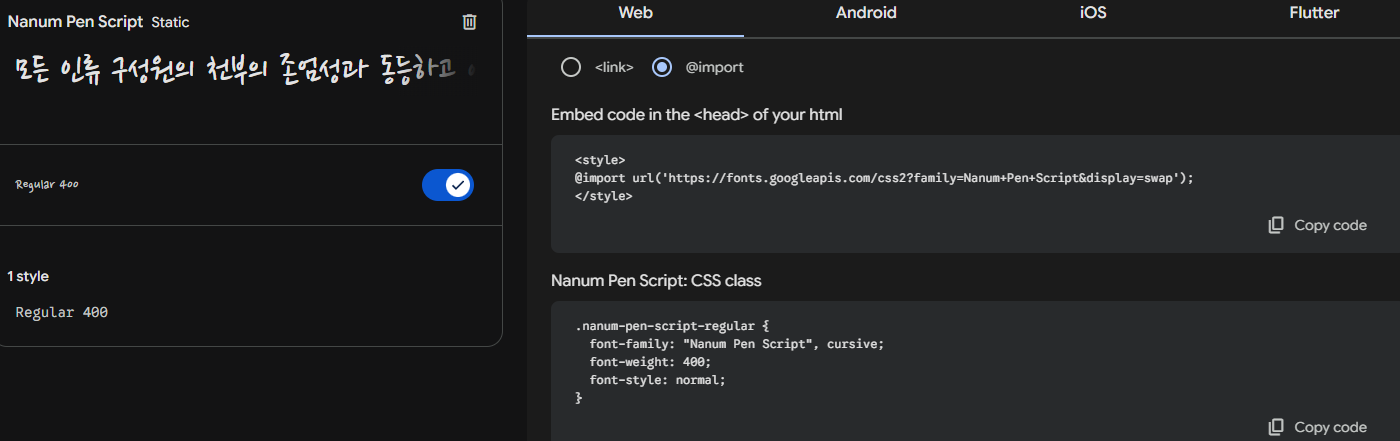Click the @import url code line
This screenshot has height=441, width=1400.
pos(885,178)
